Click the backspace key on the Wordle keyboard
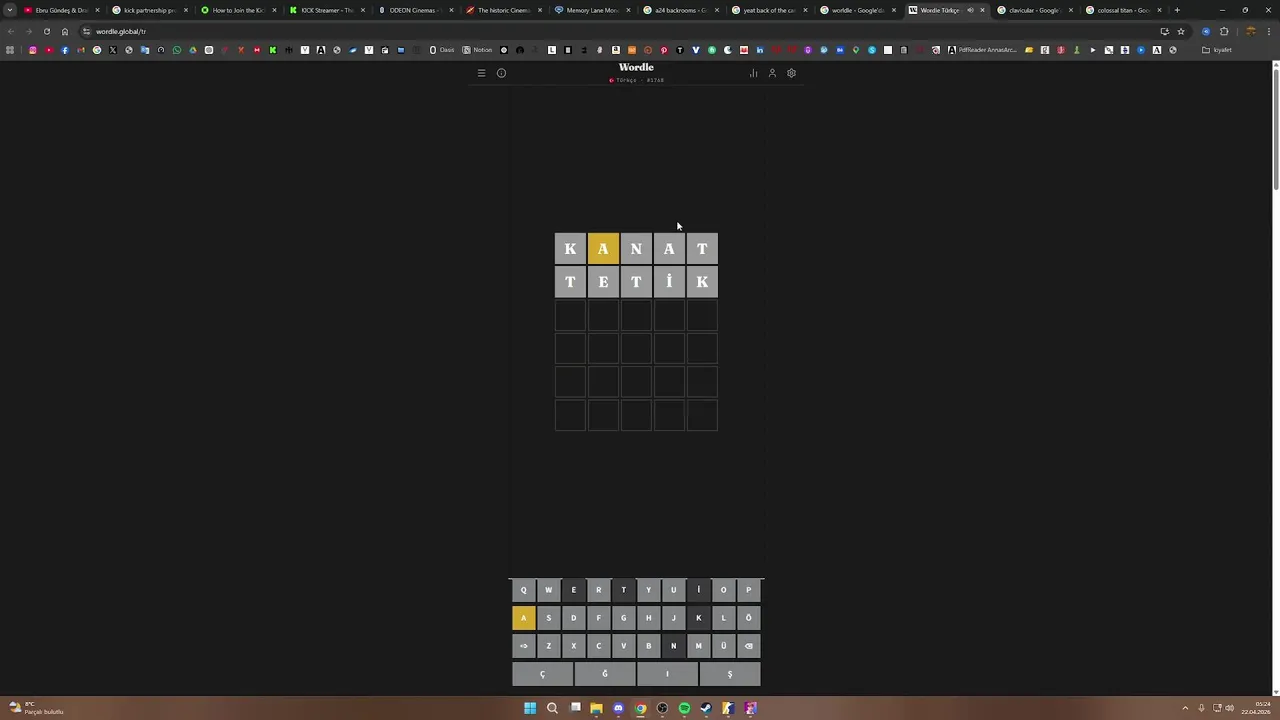Screen dimensions: 1280x720 [x=748, y=646]
